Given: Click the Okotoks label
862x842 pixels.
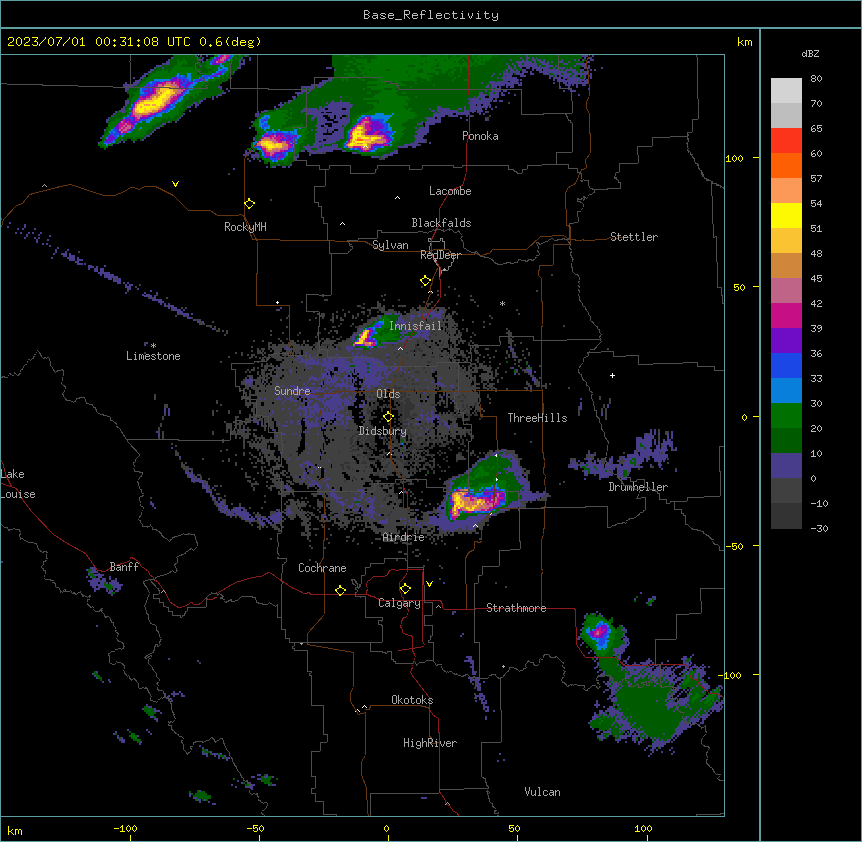Looking at the screenshot, I should tap(412, 700).
